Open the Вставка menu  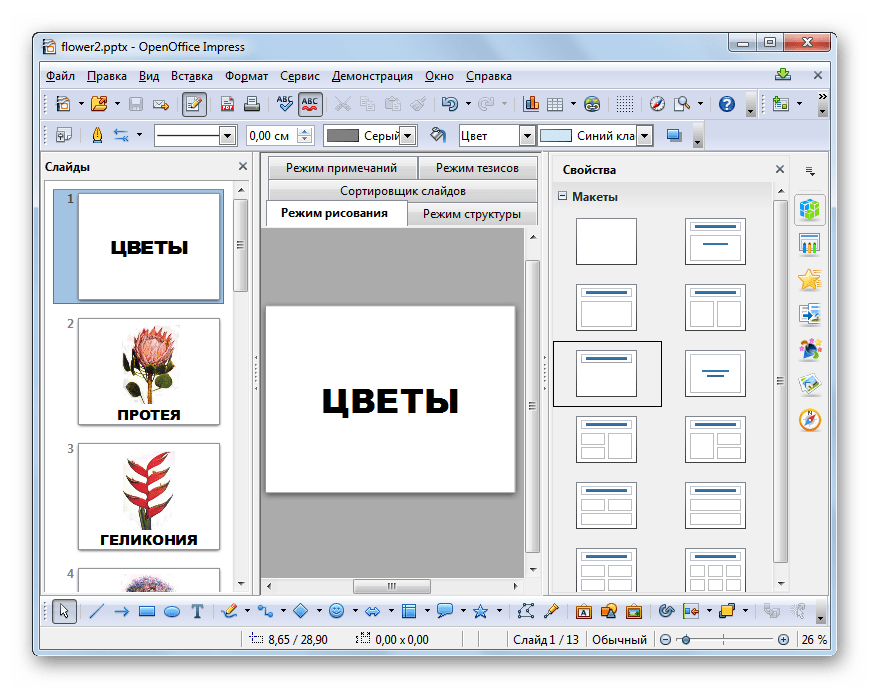click(x=191, y=76)
